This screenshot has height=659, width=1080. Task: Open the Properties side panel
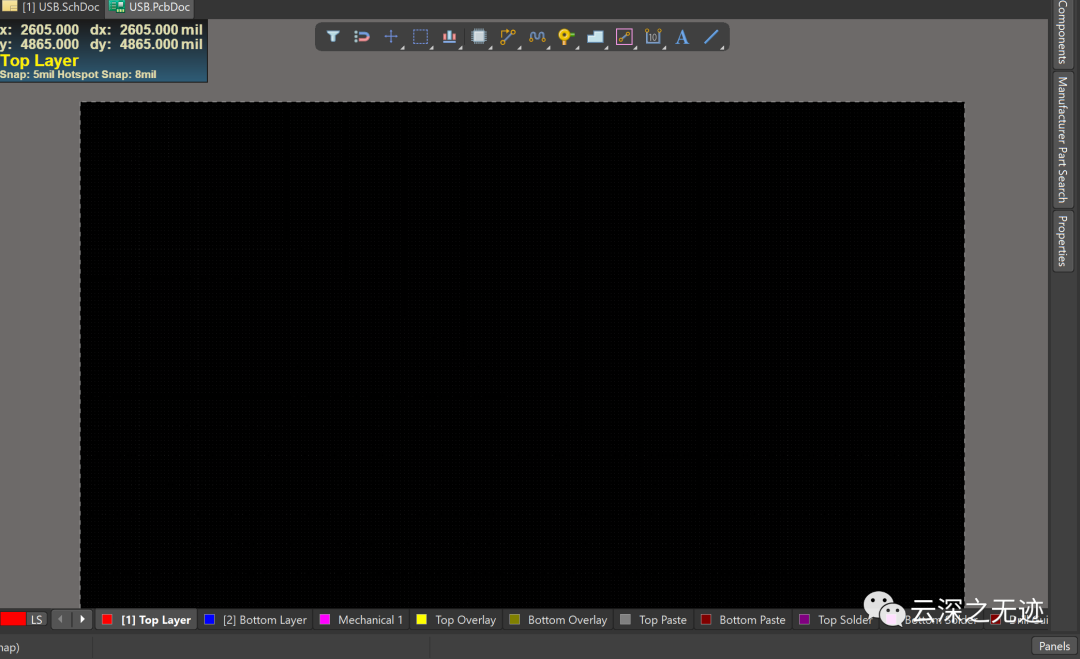coord(1063,241)
